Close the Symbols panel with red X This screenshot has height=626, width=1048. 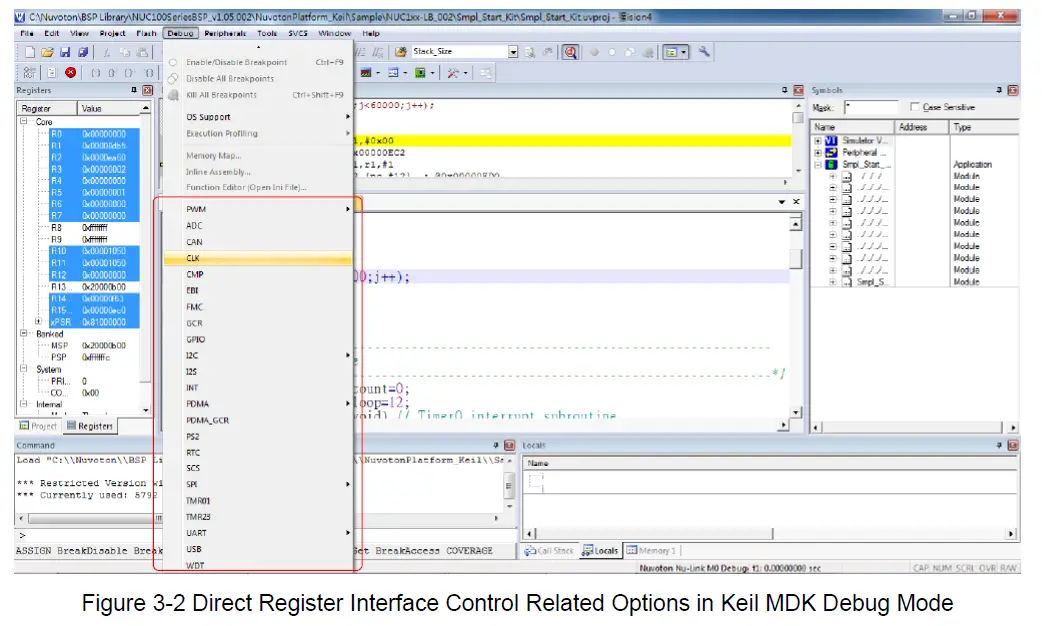[1013, 90]
